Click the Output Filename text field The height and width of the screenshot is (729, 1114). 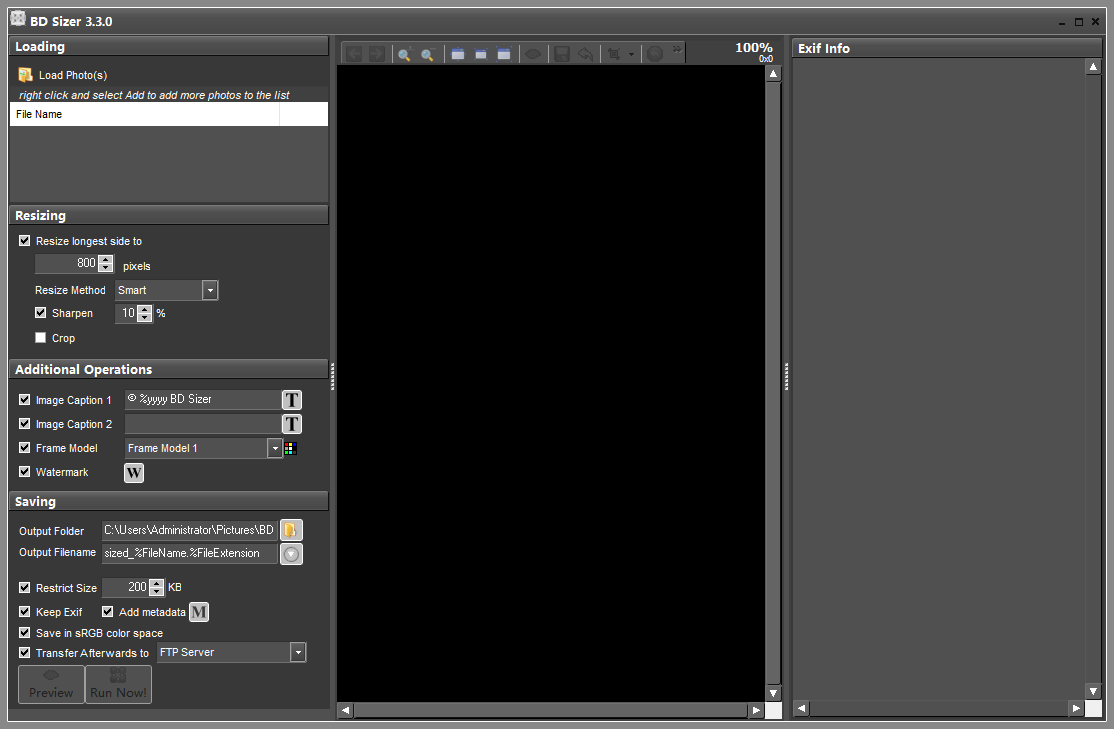coord(189,553)
